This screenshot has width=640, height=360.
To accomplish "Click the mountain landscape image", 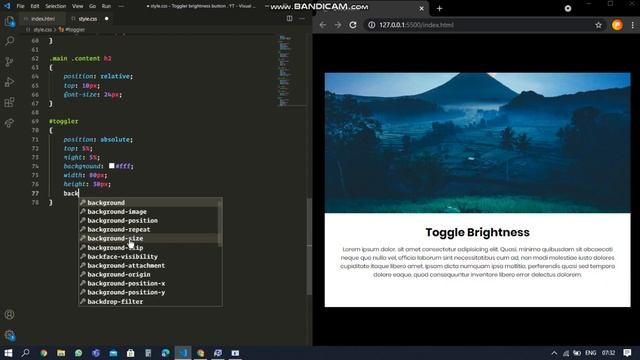I will click(477, 143).
